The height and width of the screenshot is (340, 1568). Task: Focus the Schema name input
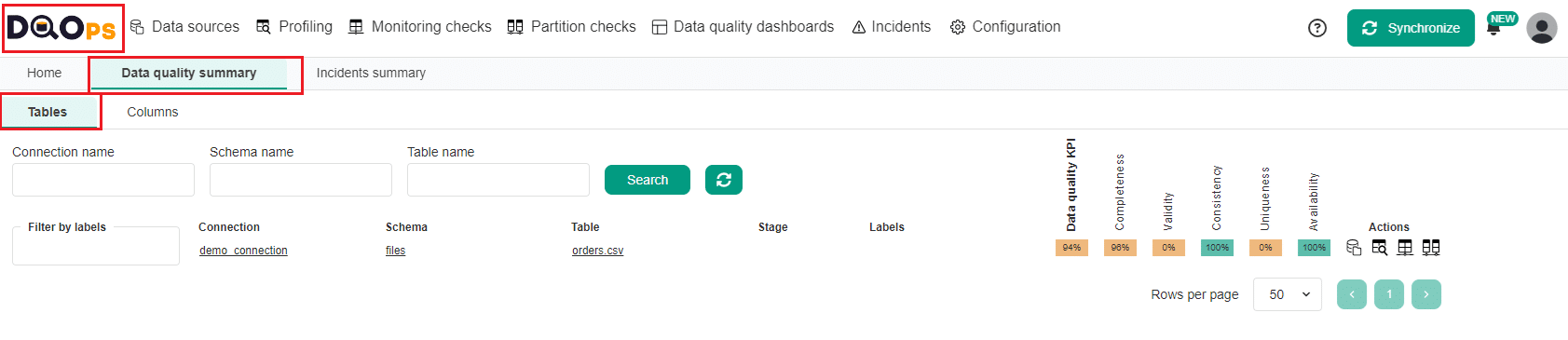pyautogui.click(x=301, y=180)
